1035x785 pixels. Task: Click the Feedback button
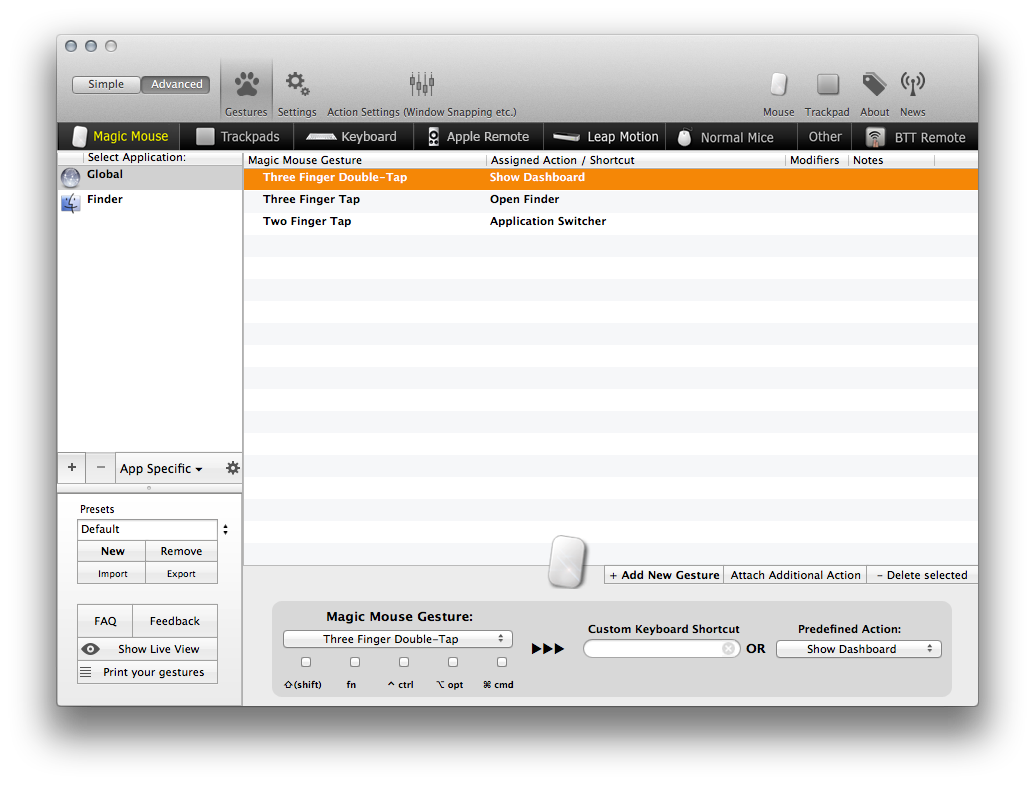pyautogui.click(x=175, y=621)
